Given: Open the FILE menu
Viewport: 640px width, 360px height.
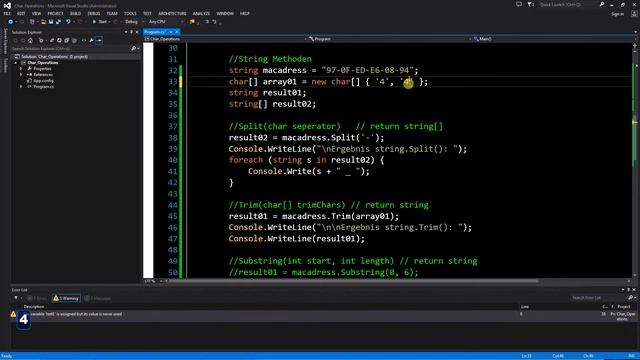Looking at the screenshot, I should point(7,13).
